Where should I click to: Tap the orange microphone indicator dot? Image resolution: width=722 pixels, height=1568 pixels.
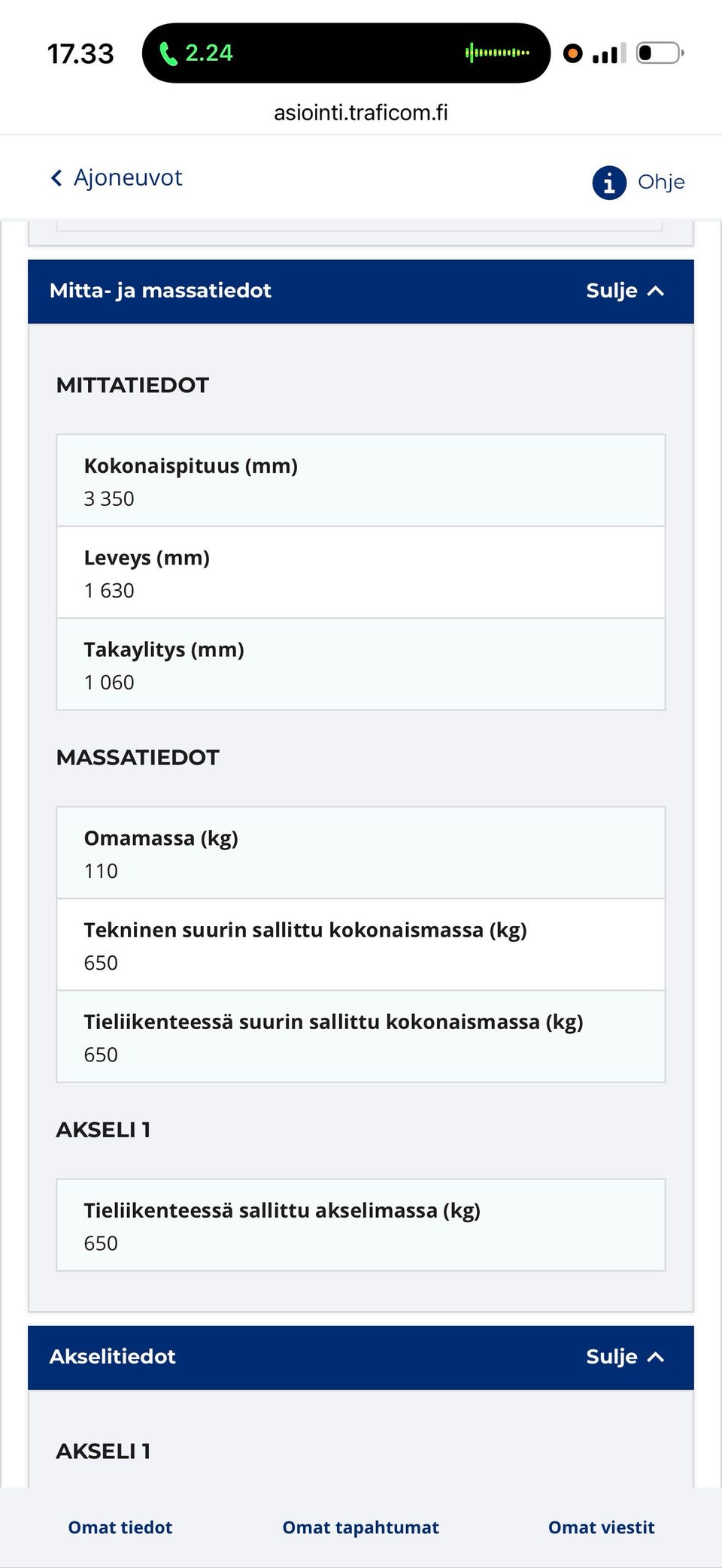572,53
